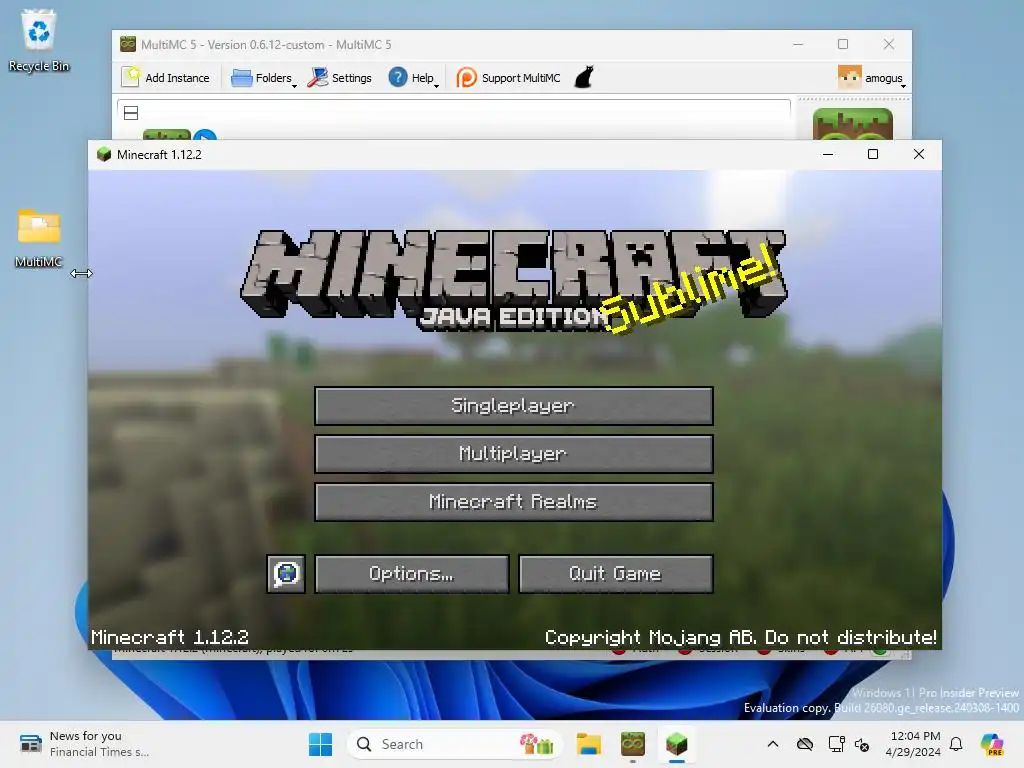
Task: Select the MultiMC desktop folder
Action: pos(39,238)
